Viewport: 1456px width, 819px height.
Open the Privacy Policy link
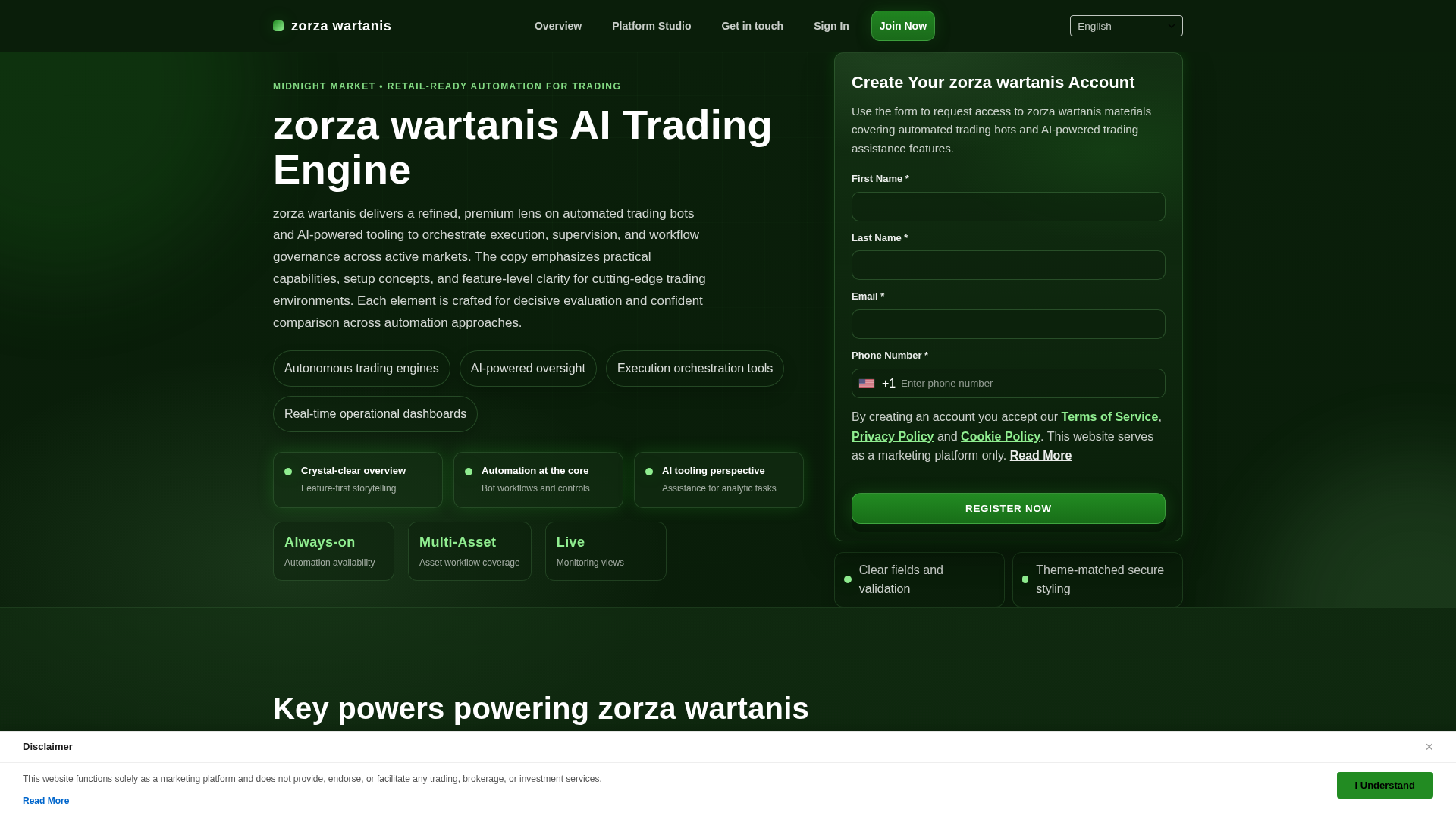(893, 437)
